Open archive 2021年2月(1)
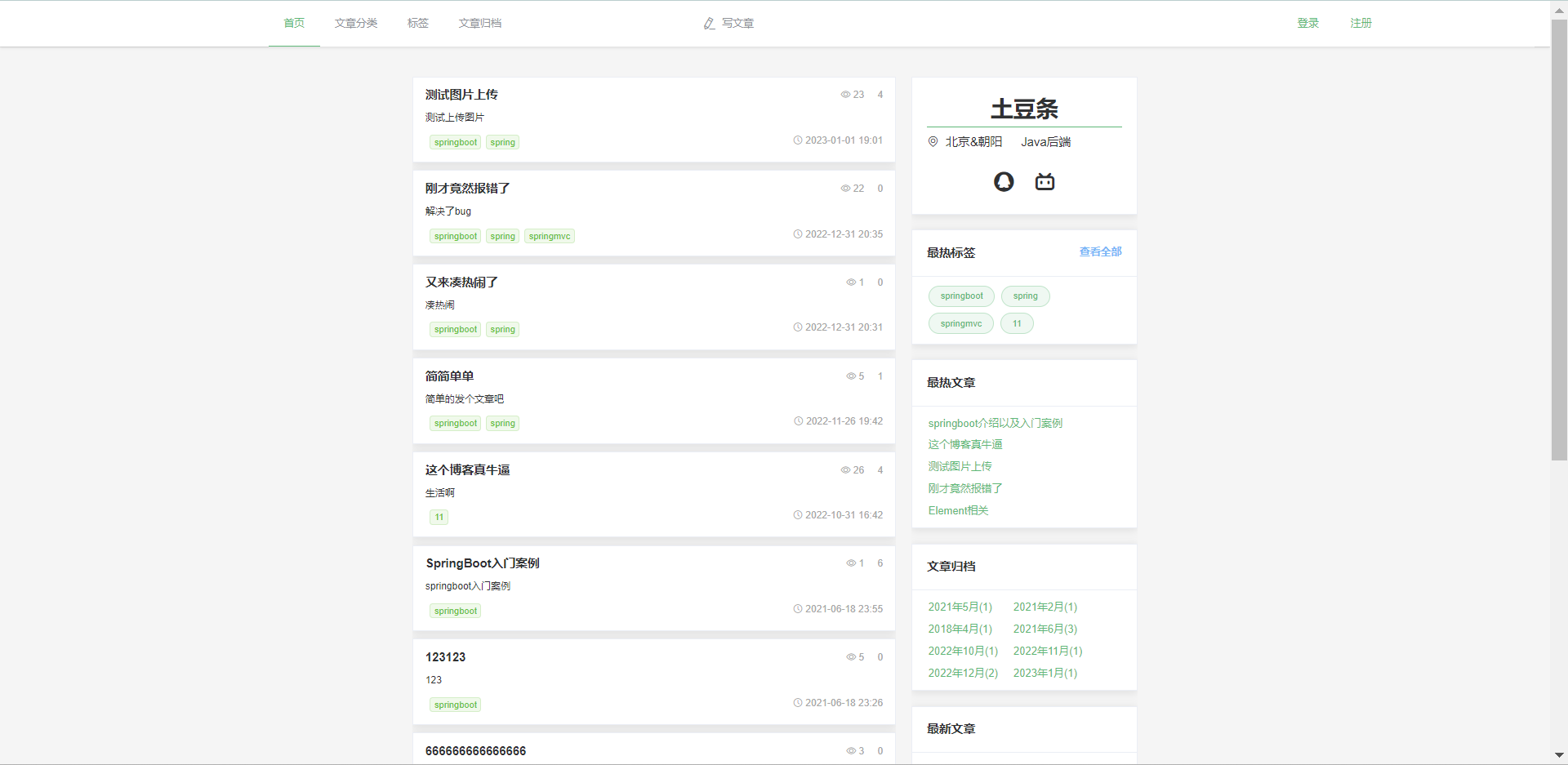This screenshot has height=765, width=1568. click(x=1045, y=607)
